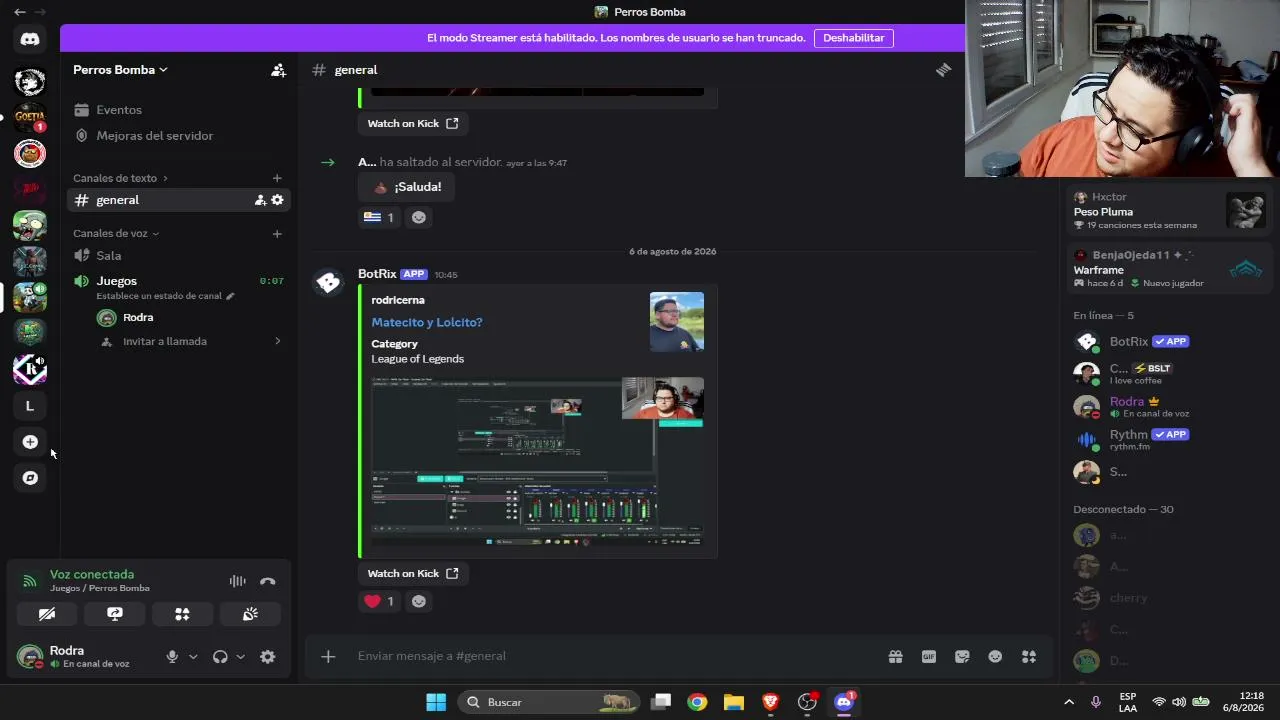Open the Goetia server icon

click(x=30, y=117)
